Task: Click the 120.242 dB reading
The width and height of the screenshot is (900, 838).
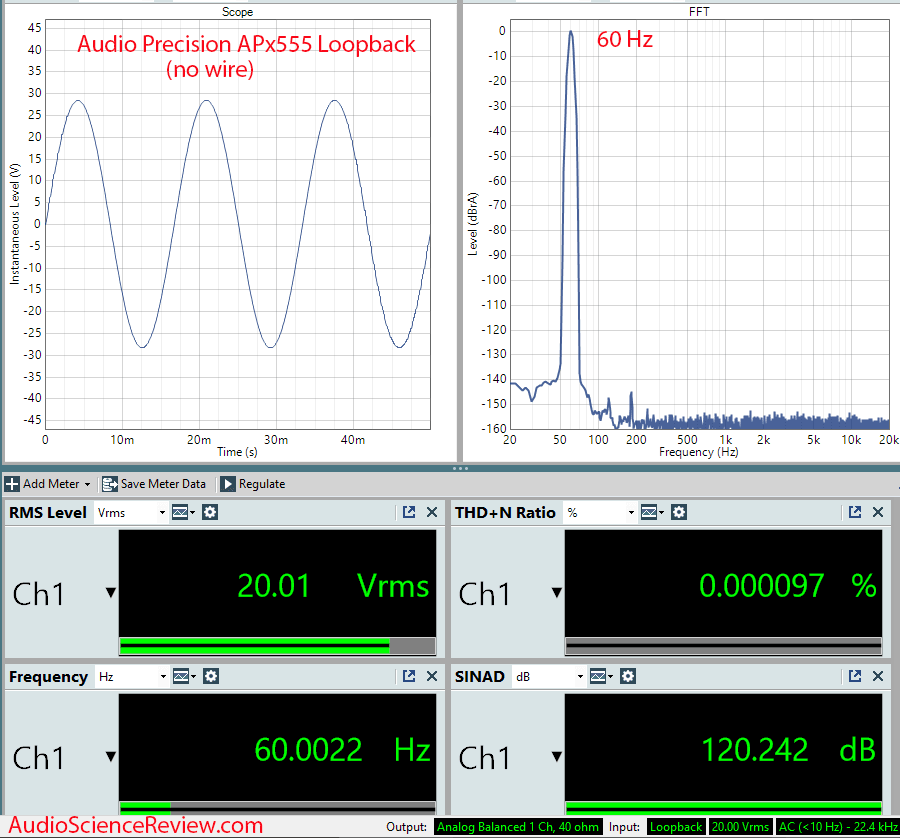Action: click(x=789, y=750)
